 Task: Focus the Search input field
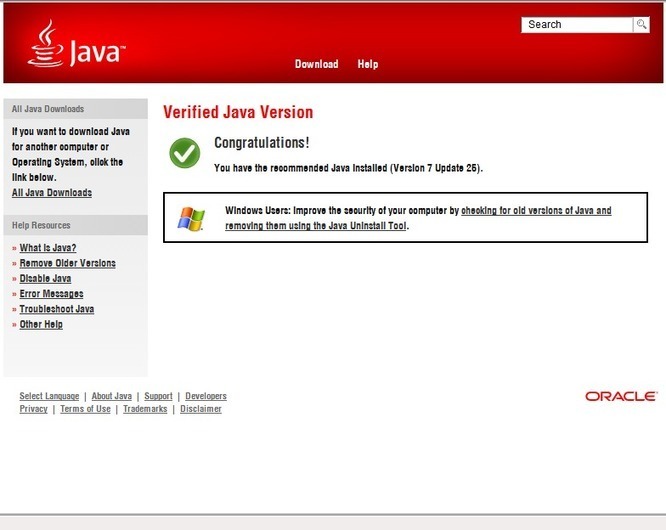click(577, 25)
